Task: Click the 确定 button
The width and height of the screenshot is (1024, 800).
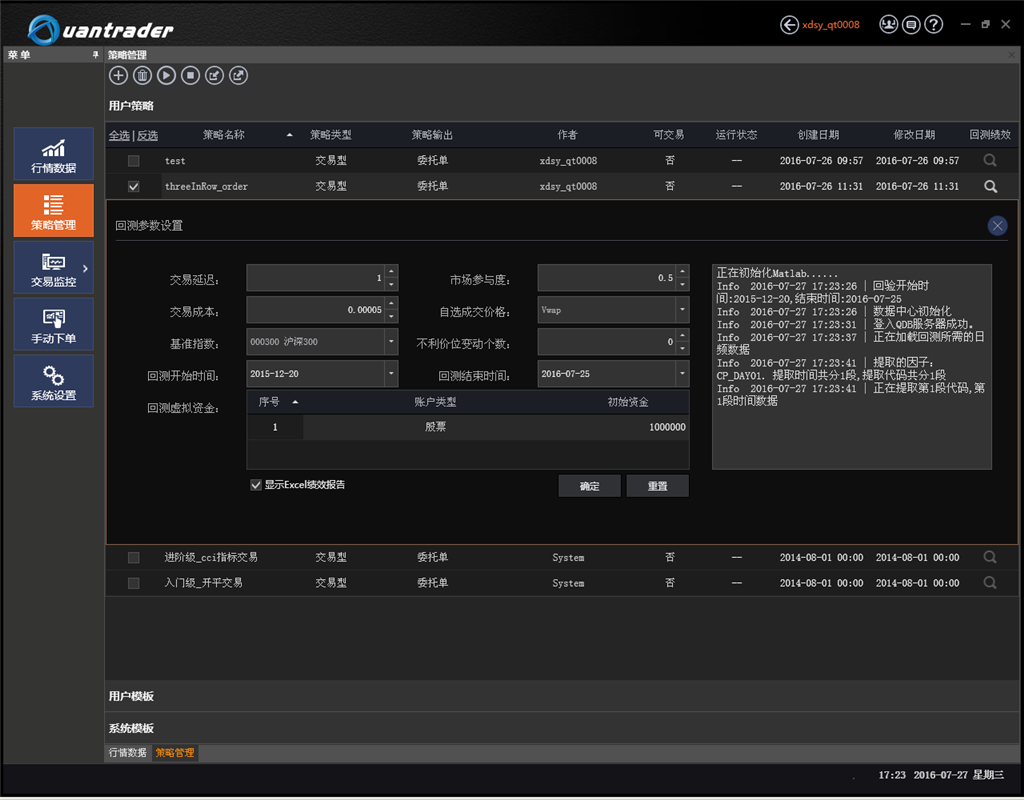Action: (590, 486)
